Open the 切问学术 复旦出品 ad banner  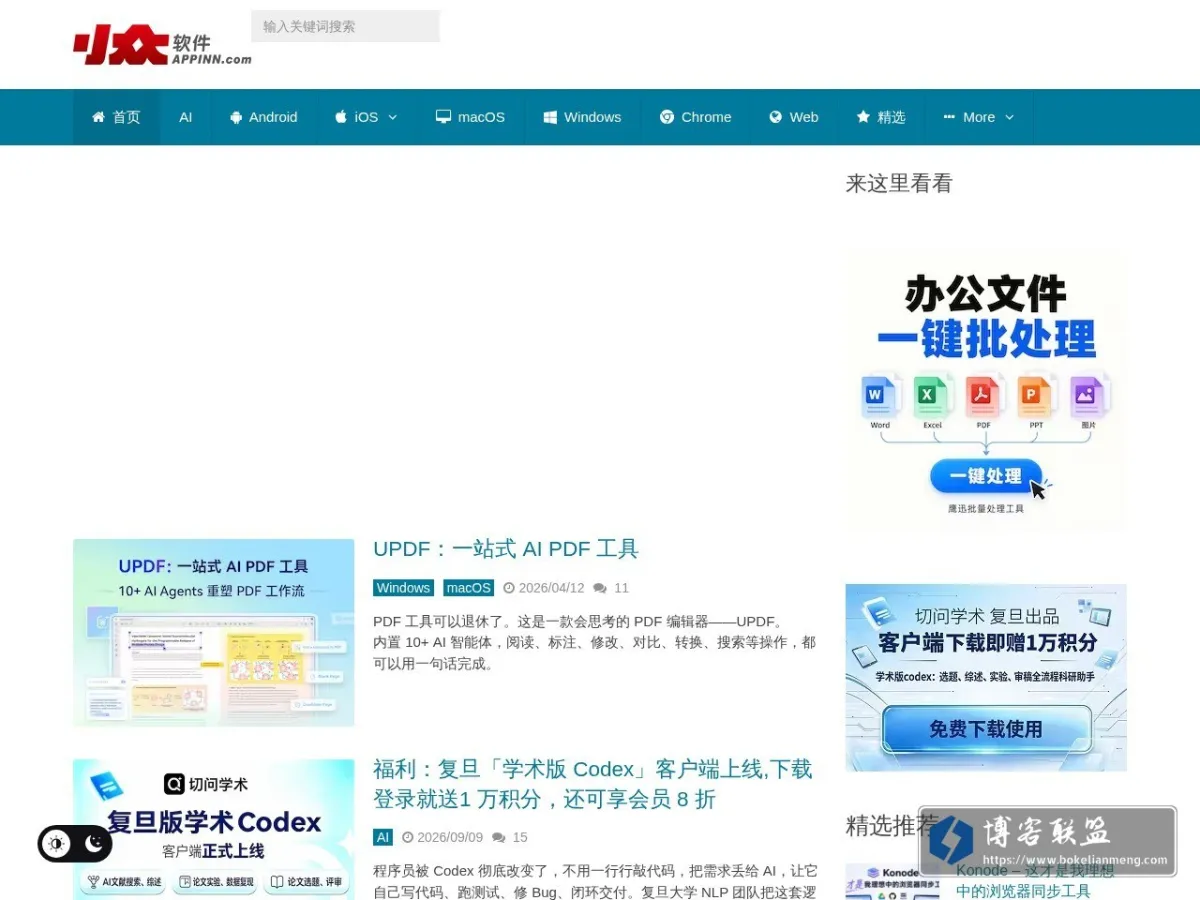pos(986,677)
